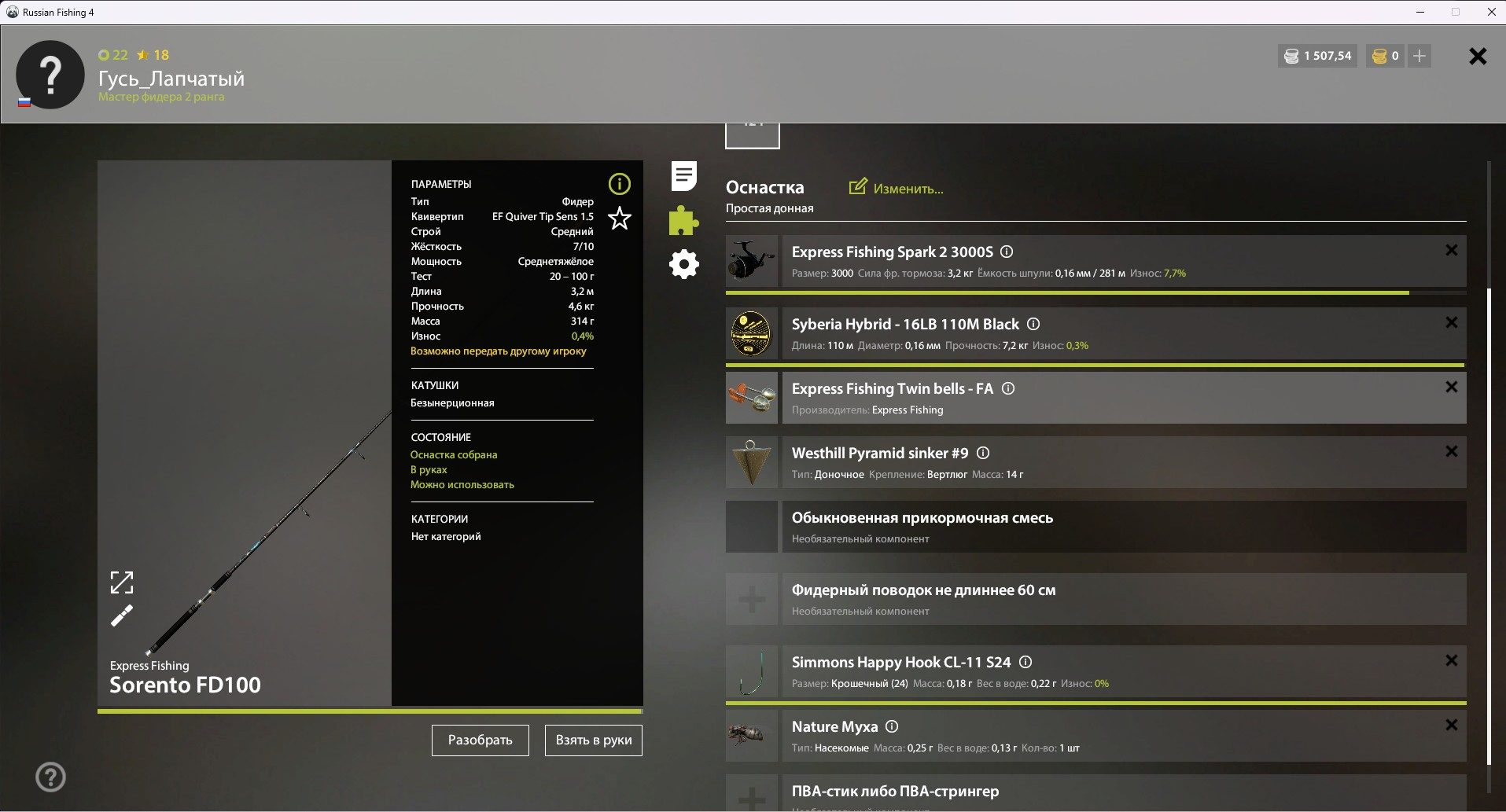
Task: Open the rod info circle icon
Action: (x=620, y=184)
